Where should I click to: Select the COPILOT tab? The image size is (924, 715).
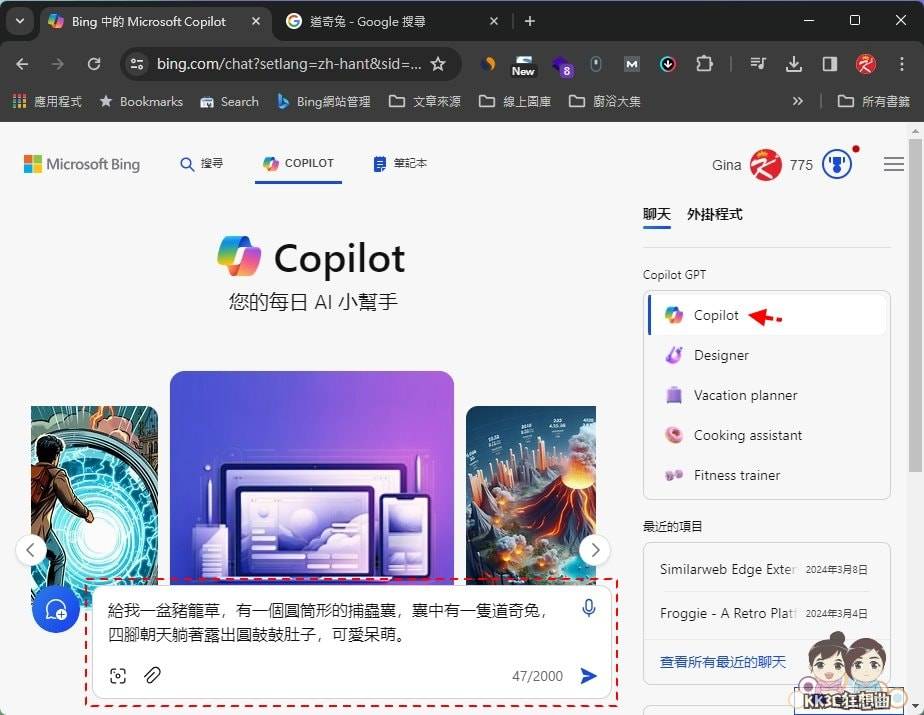coord(298,164)
